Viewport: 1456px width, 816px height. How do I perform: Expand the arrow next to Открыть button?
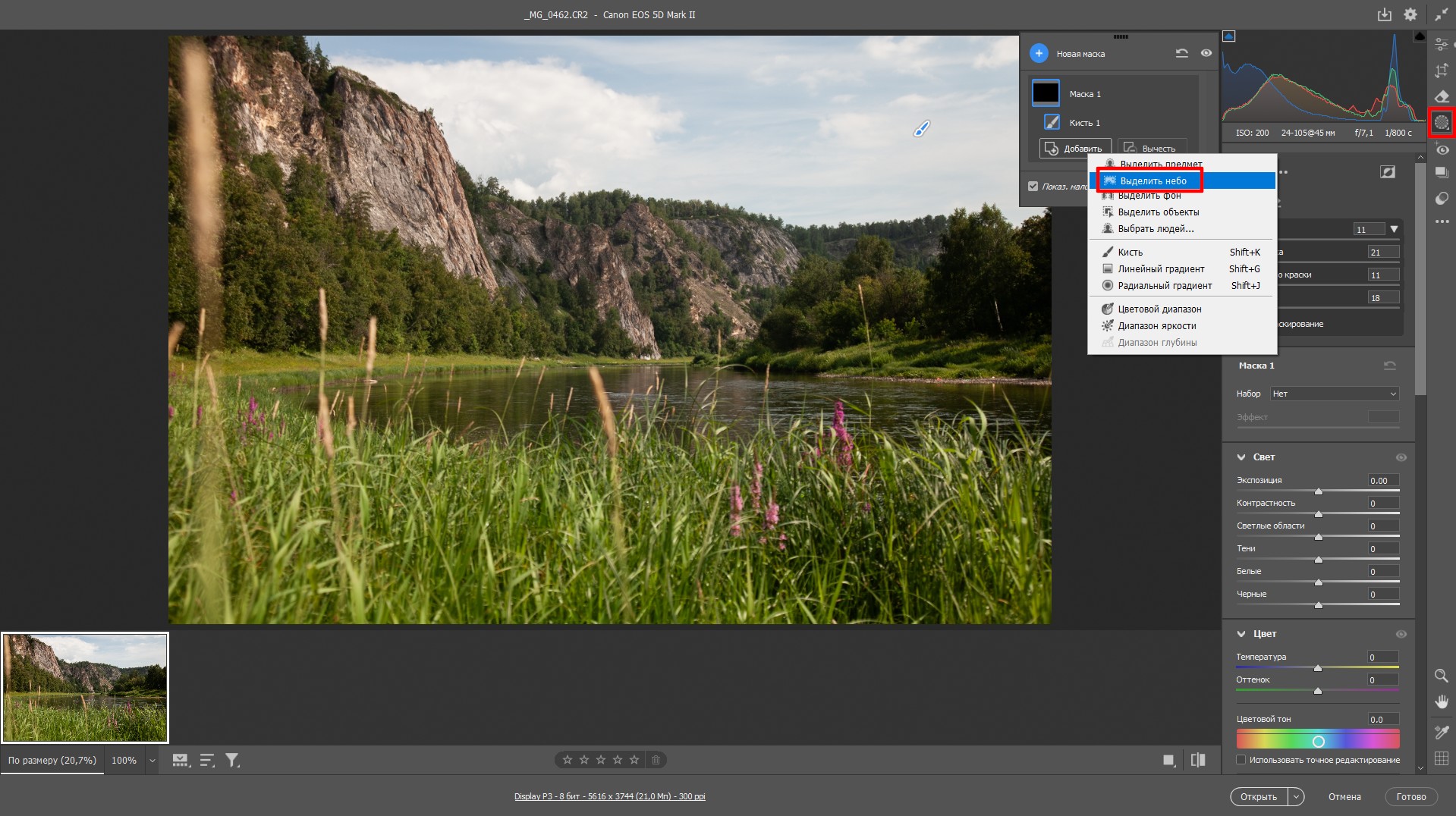(x=1297, y=796)
